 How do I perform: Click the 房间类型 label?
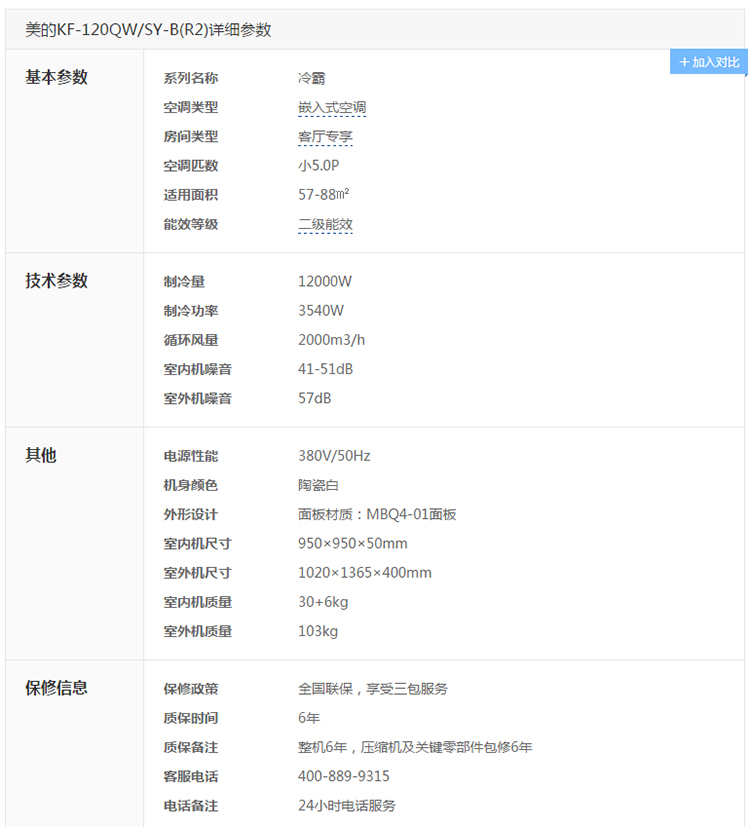coord(190,137)
